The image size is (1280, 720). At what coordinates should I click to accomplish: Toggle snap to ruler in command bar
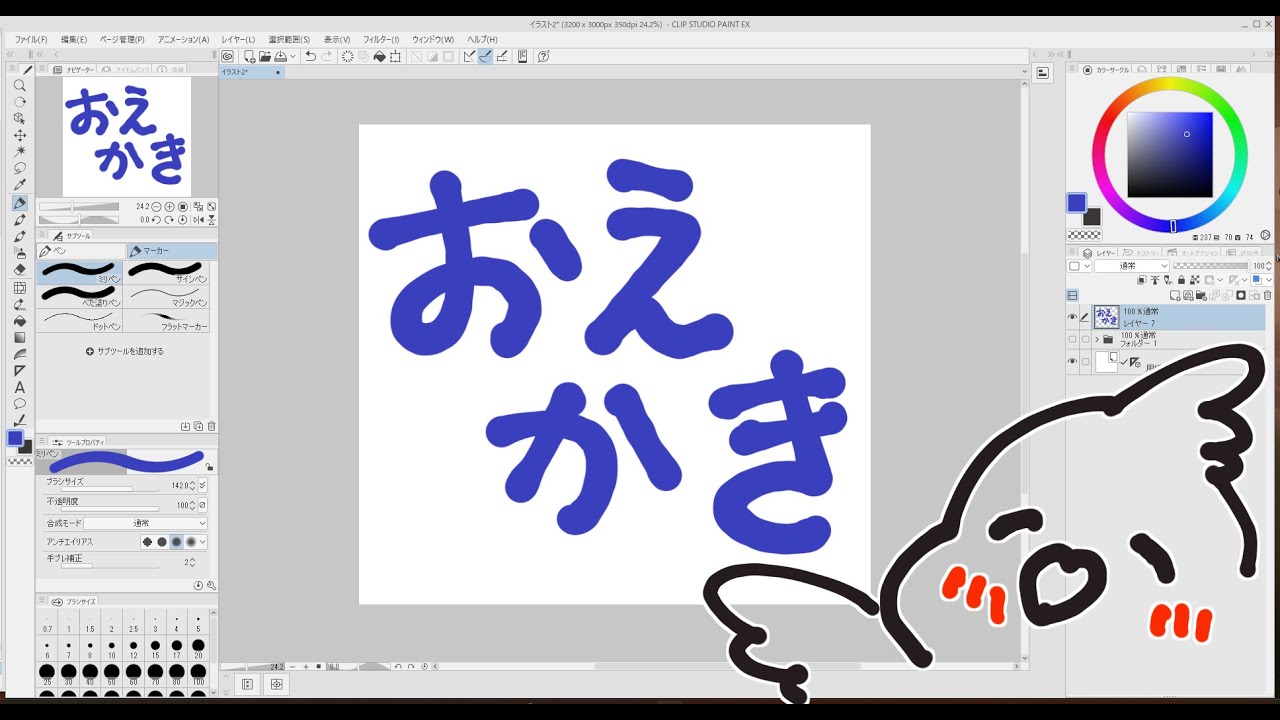pyautogui.click(x=469, y=57)
